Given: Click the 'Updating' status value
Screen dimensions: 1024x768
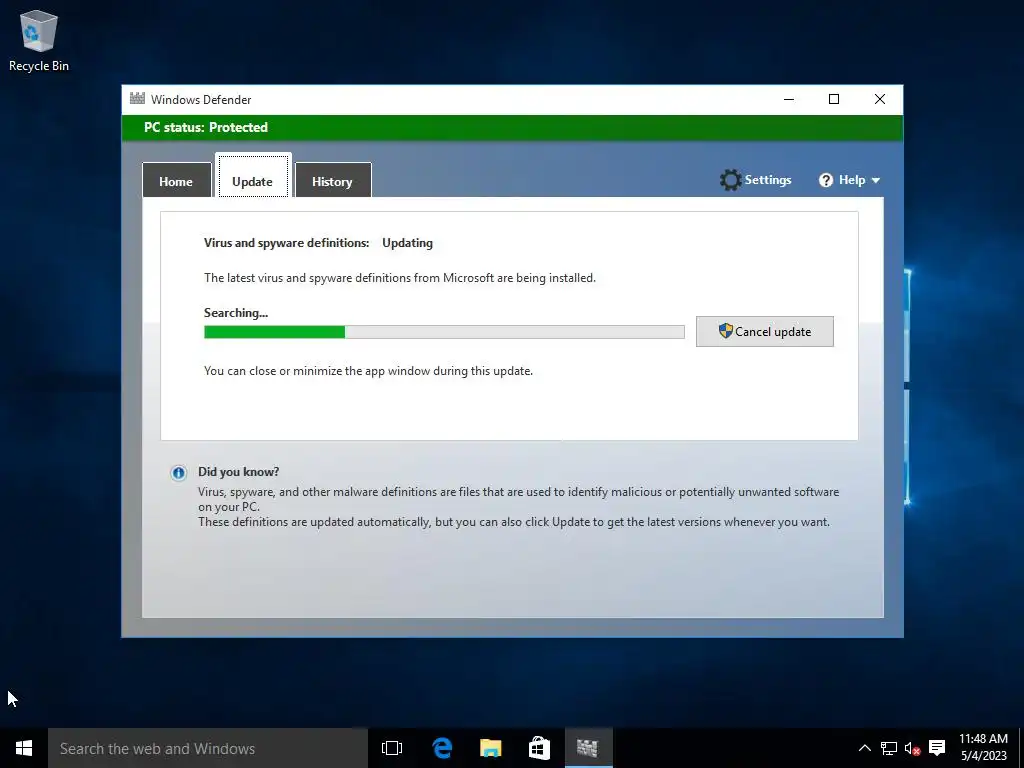Looking at the screenshot, I should click(x=408, y=243).
